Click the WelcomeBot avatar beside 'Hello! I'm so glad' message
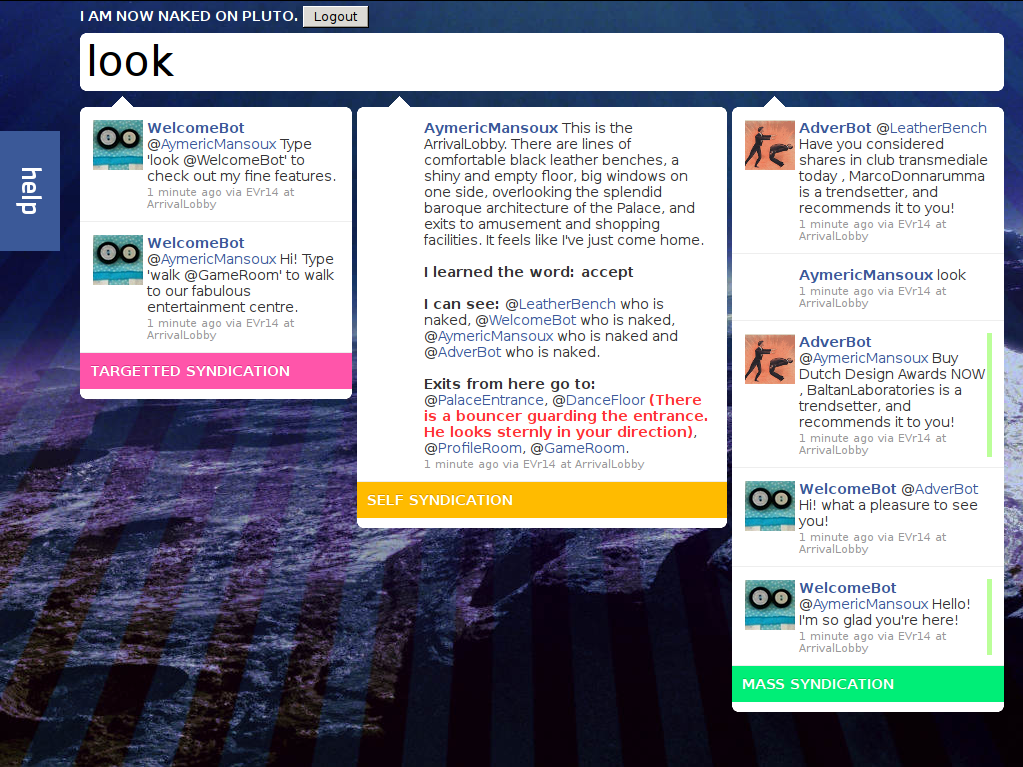 [769, 605]
